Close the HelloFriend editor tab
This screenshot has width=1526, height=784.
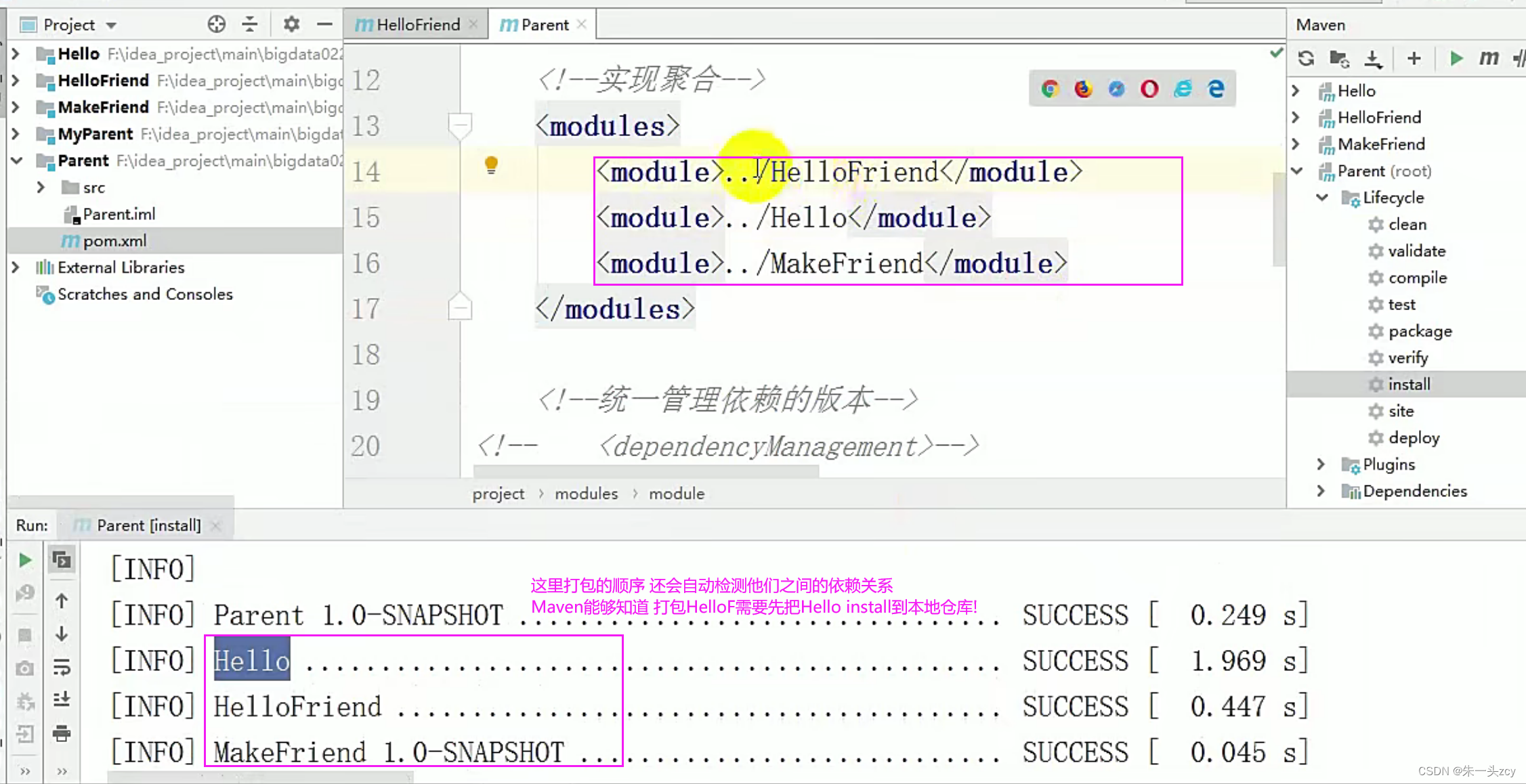coord(473,24)
